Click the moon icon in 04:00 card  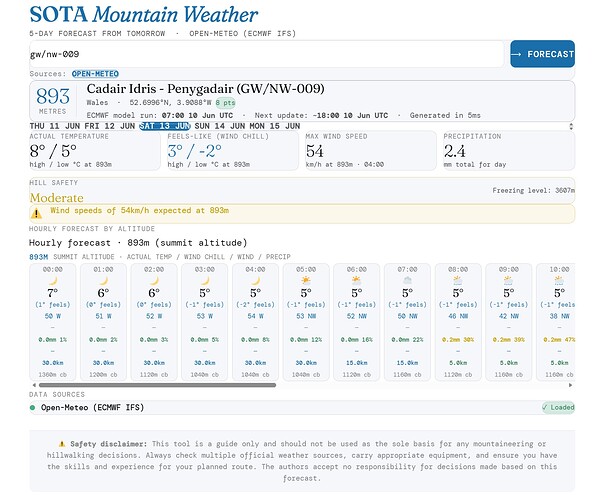click(x=255, y=281)
